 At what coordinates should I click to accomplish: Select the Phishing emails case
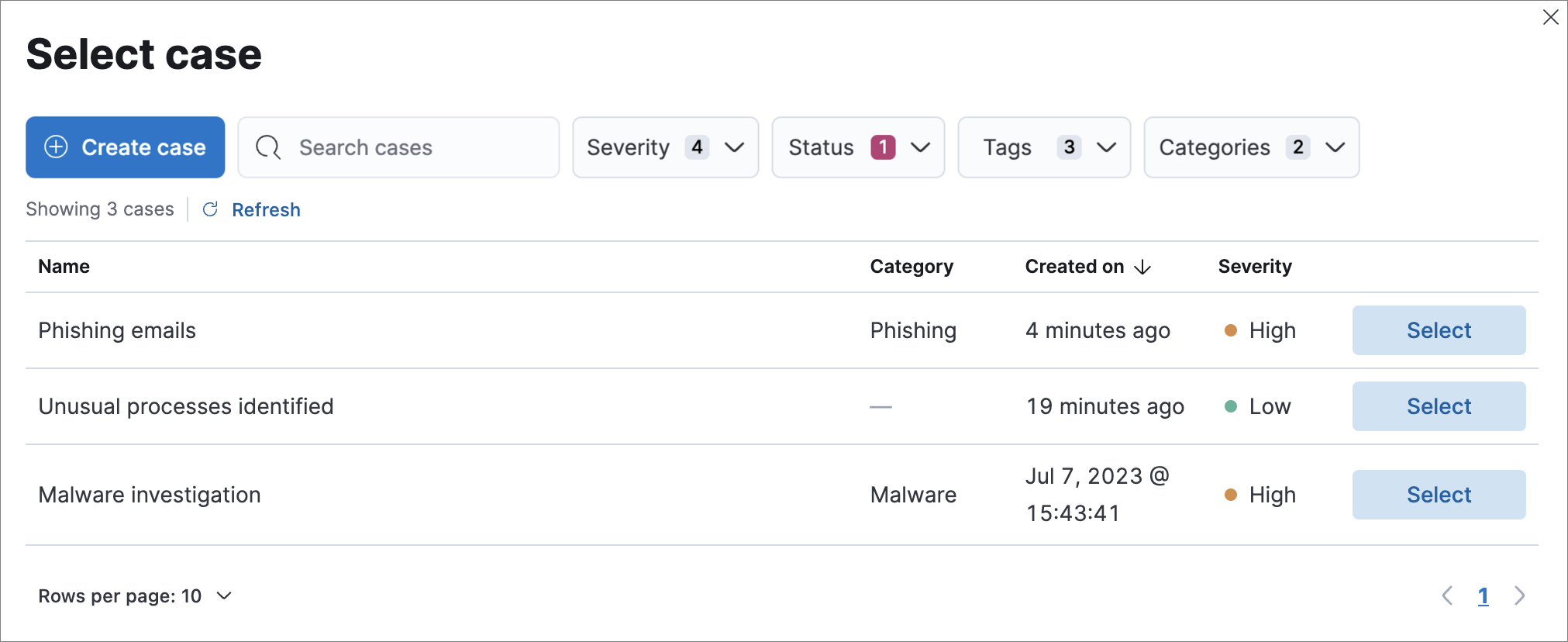(x=1438, y=330)
